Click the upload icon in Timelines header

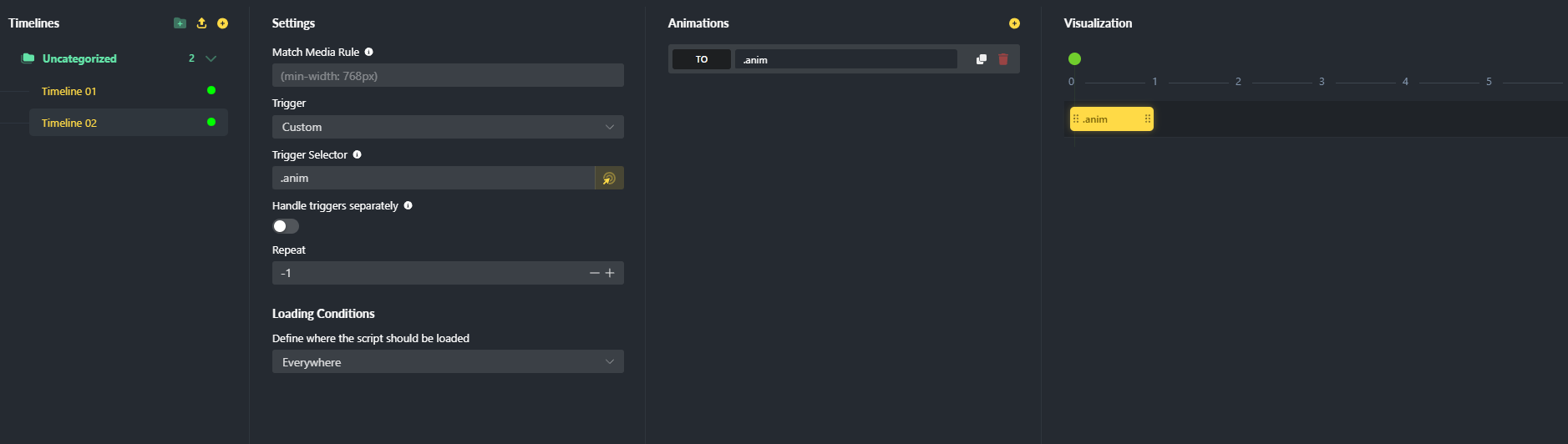click(201, 23)
